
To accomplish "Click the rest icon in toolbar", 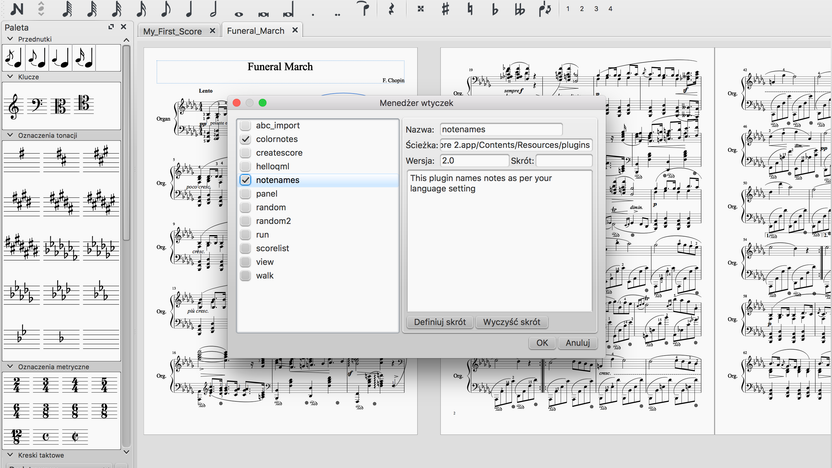I will pos(392,9).
